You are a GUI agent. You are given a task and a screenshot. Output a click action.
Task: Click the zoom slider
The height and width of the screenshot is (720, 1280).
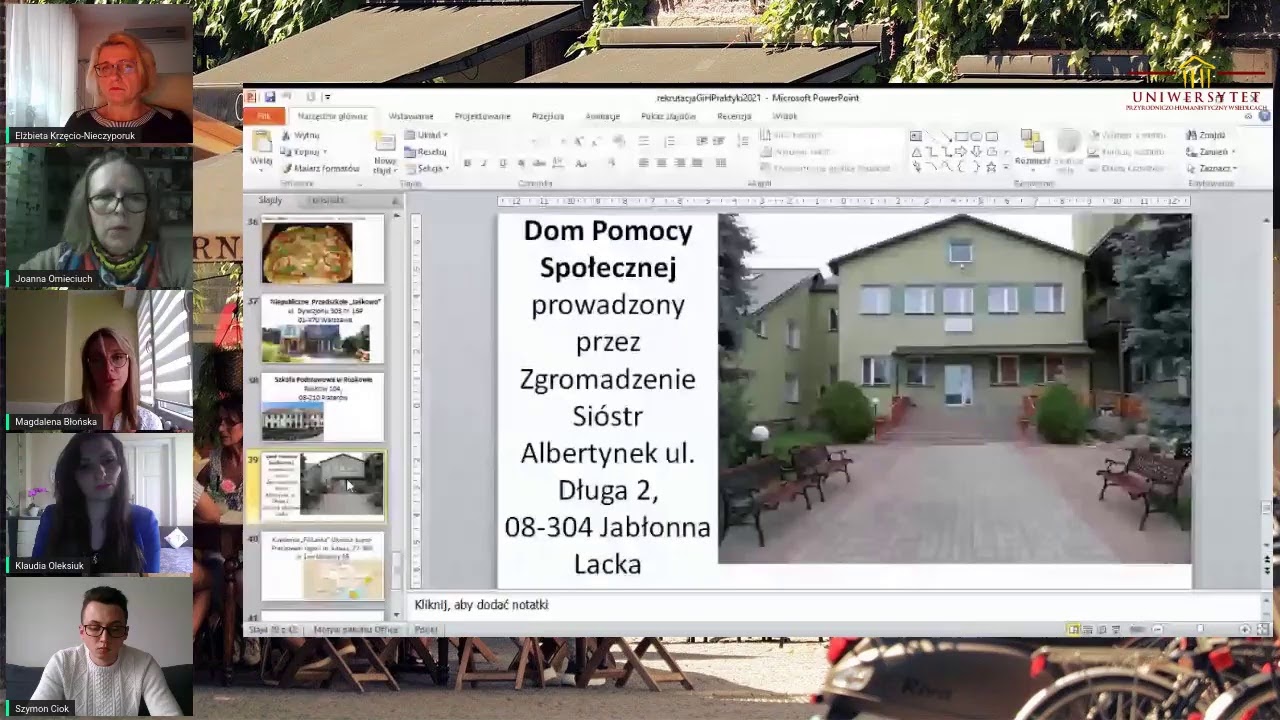coord(1200,629)
